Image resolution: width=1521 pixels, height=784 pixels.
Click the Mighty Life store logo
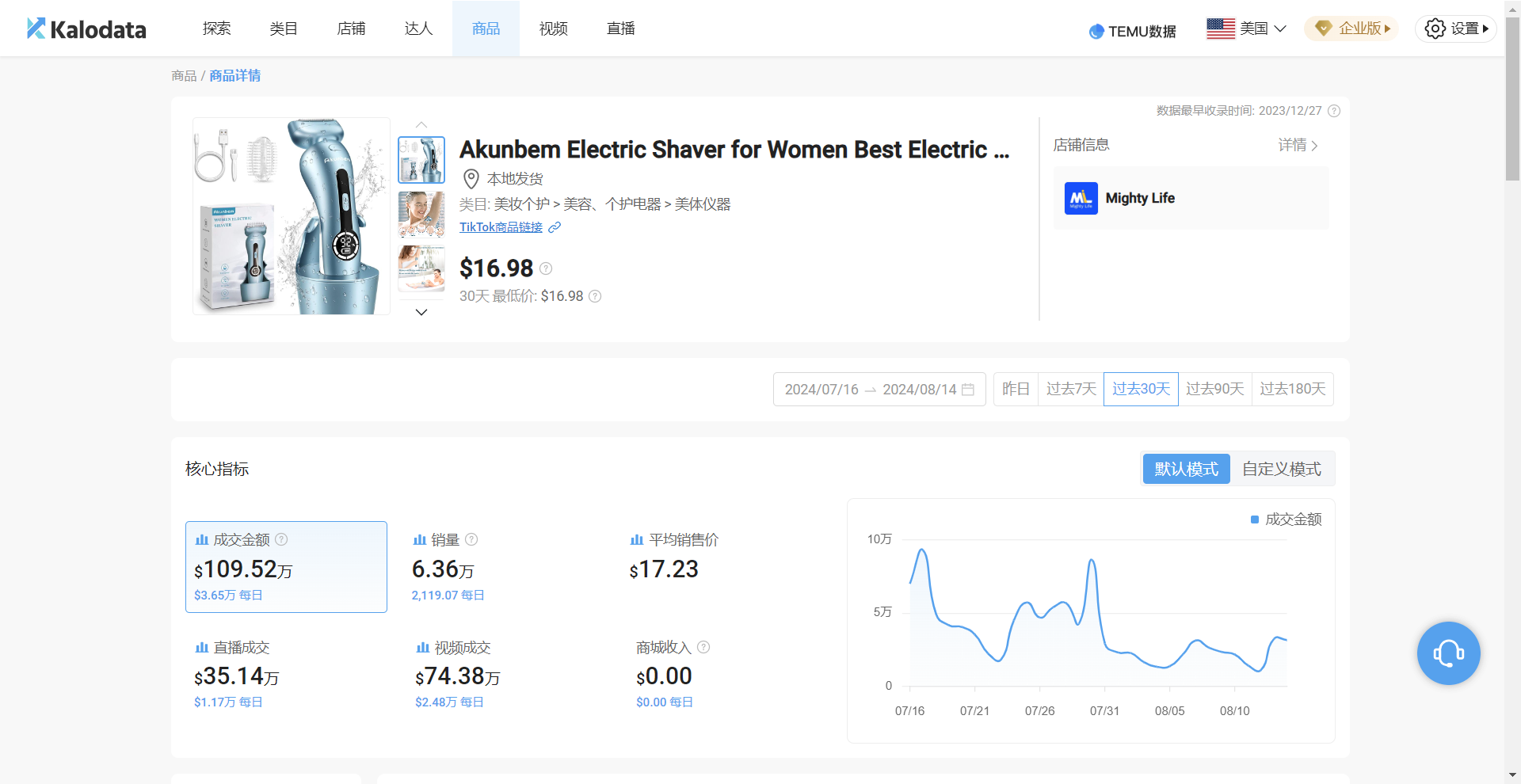click(x=1081, y=198)
